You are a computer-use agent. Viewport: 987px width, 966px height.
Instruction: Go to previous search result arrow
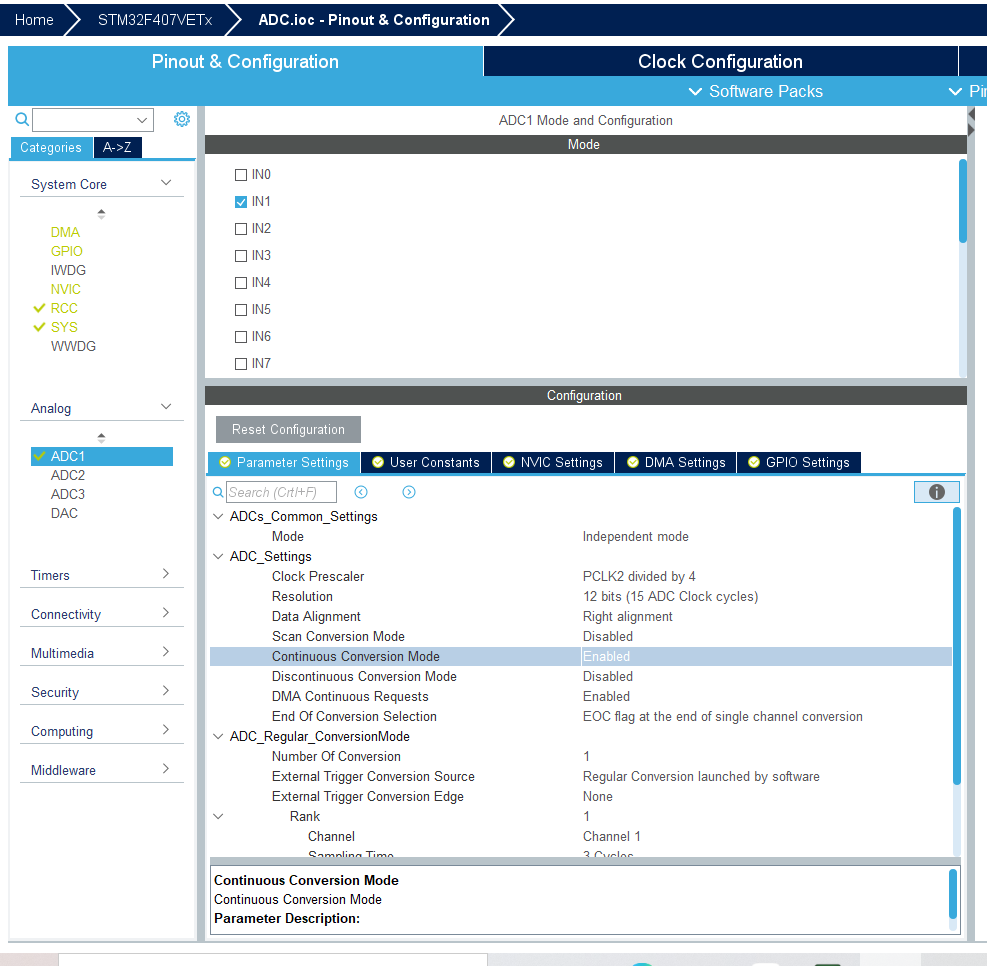pyautogui.click(x=361, y=492)
